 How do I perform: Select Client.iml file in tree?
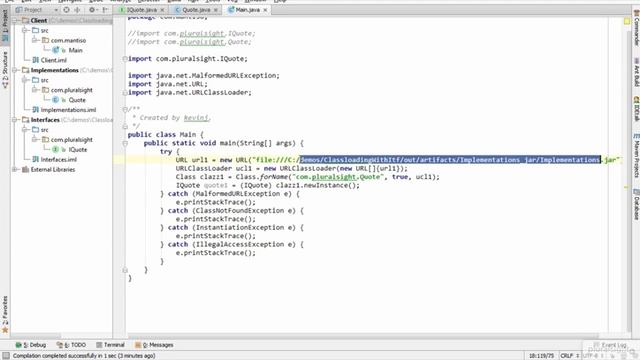click(53, 60)
